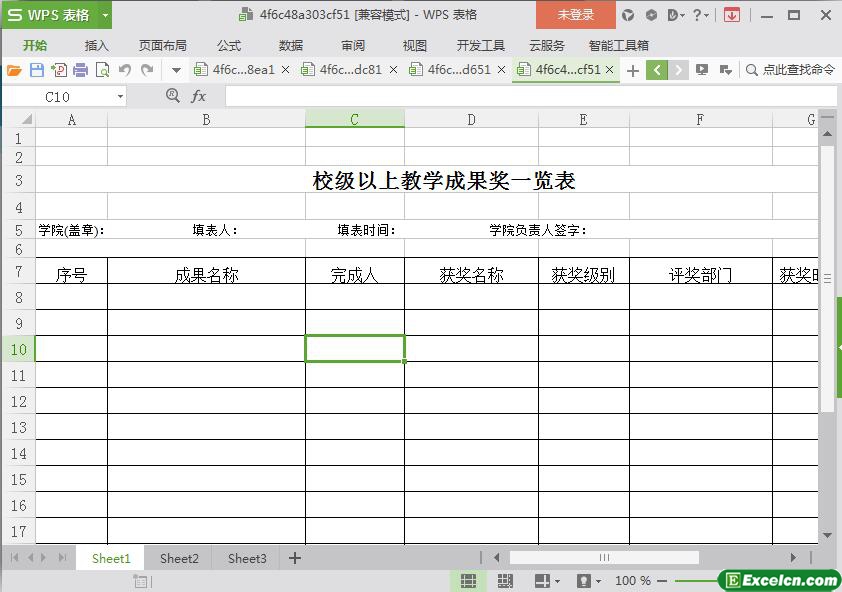Click the 未登录 login button
The height and width of the screenshot is (592, 842).
click(576, 15)
